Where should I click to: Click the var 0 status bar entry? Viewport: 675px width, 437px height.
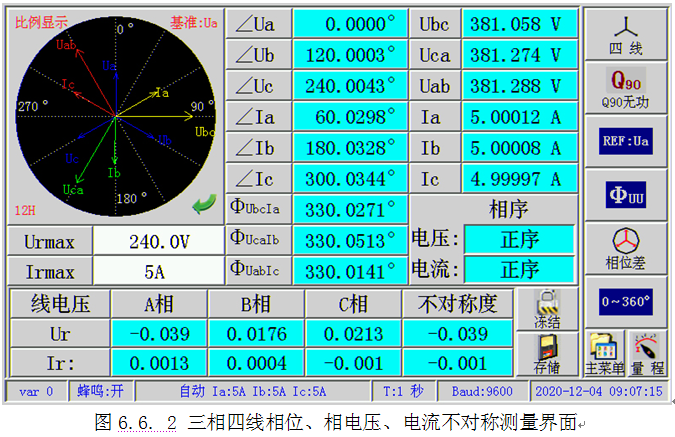pyautogui.click(x=36, y=391)
